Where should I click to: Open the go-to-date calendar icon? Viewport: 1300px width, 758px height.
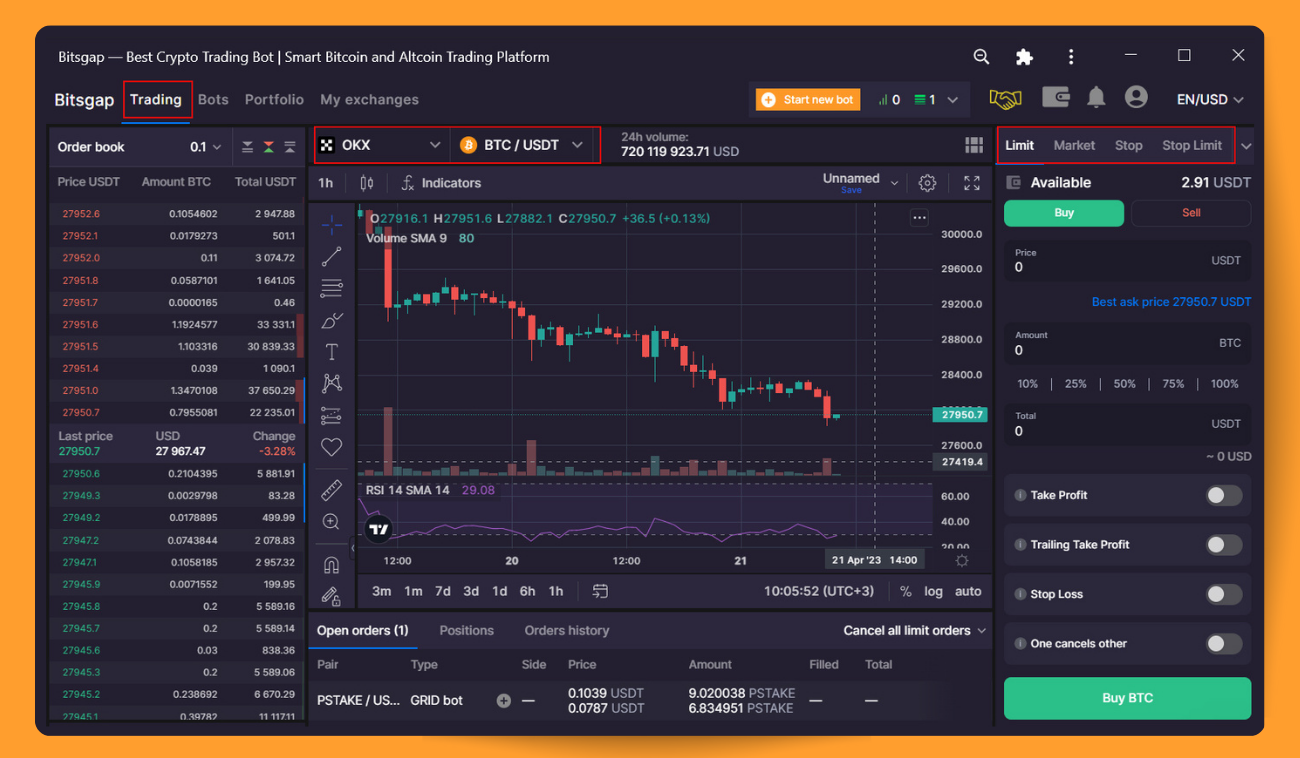(x=600, y=591)
